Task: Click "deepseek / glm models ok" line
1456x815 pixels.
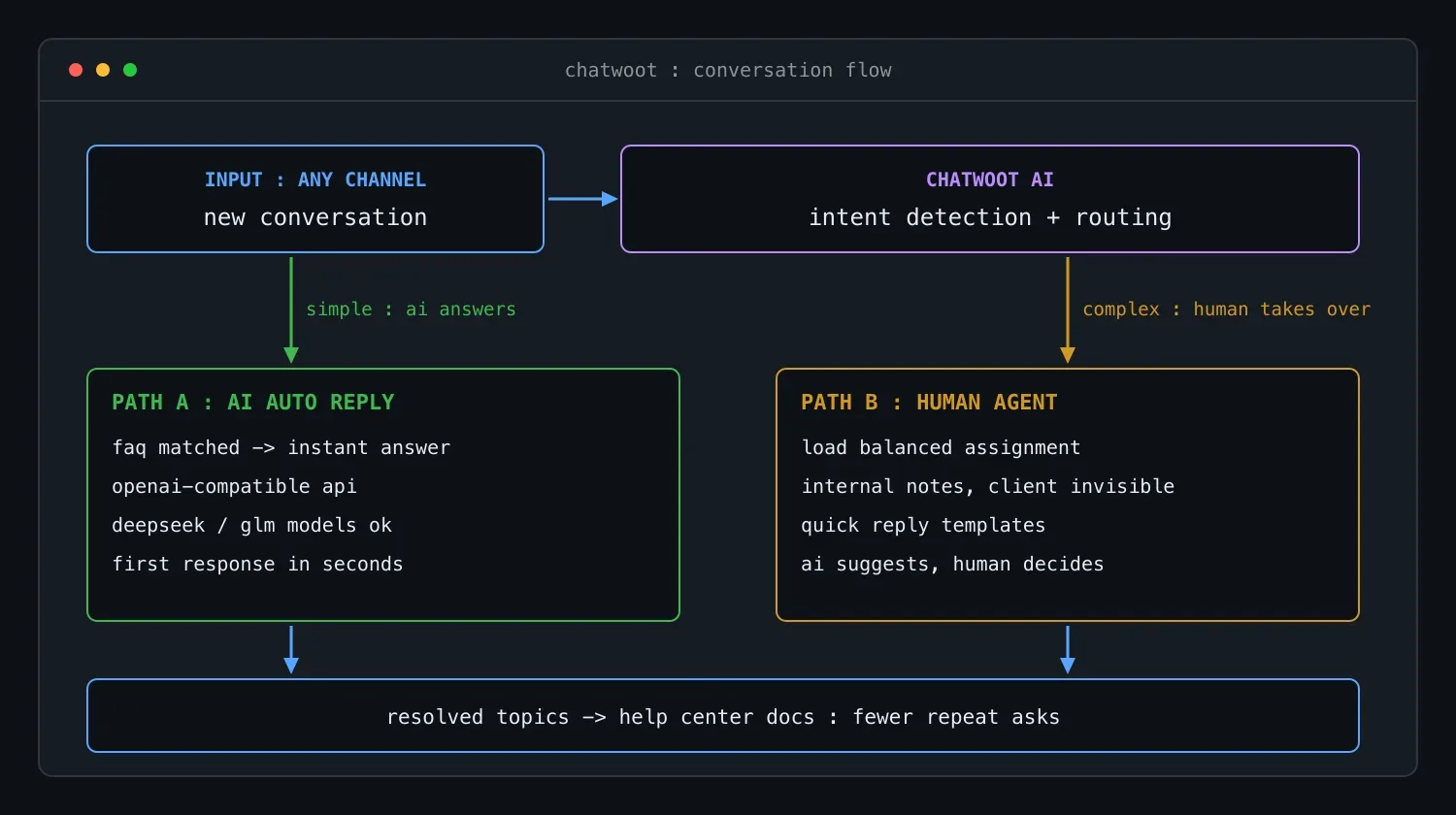Action: coord(252,525)
